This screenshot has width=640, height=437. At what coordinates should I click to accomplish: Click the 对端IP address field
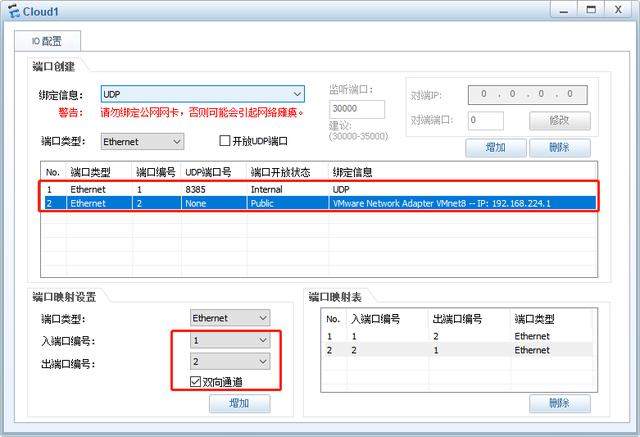(527, 95)
